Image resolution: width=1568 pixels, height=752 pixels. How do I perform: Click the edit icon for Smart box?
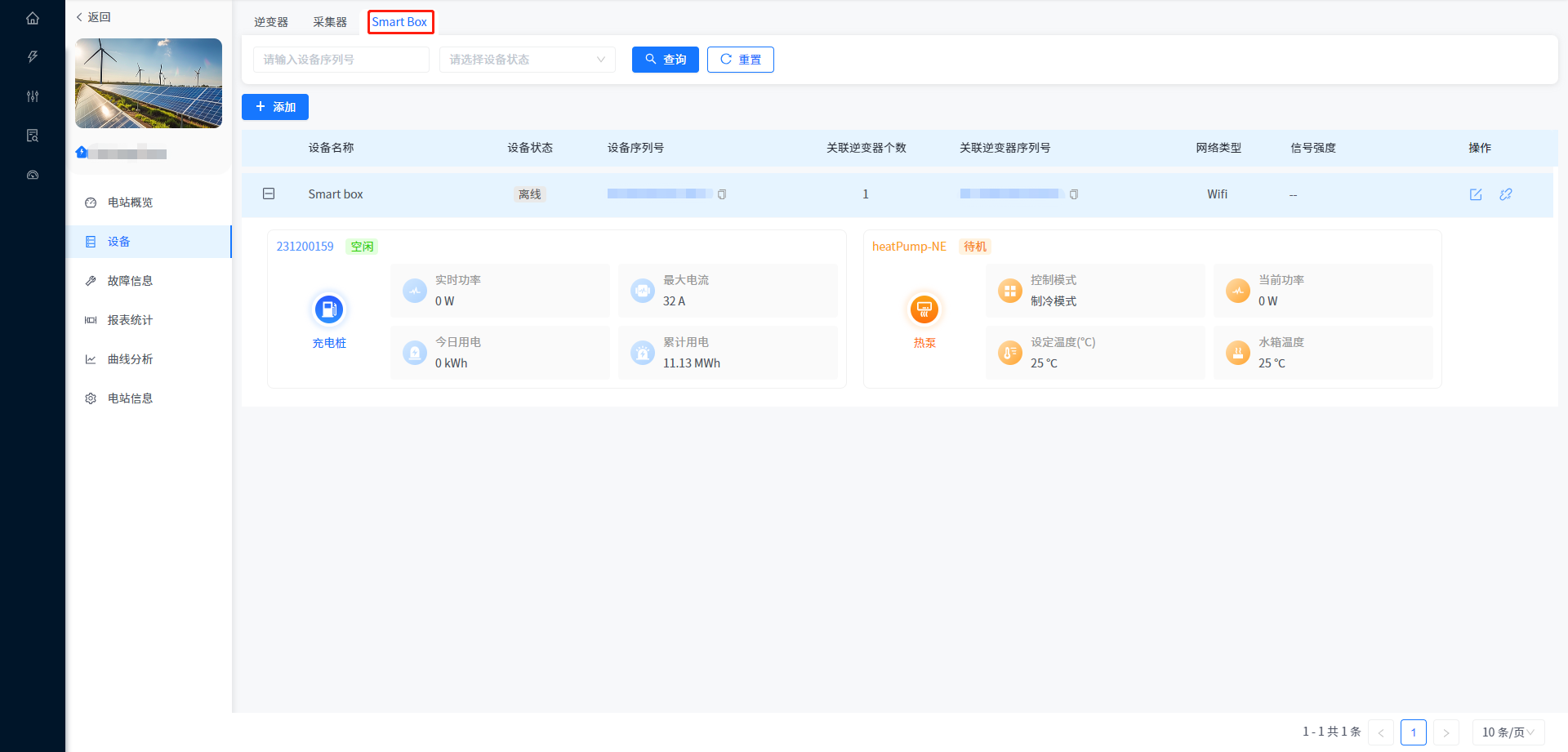coord(1476,194)
